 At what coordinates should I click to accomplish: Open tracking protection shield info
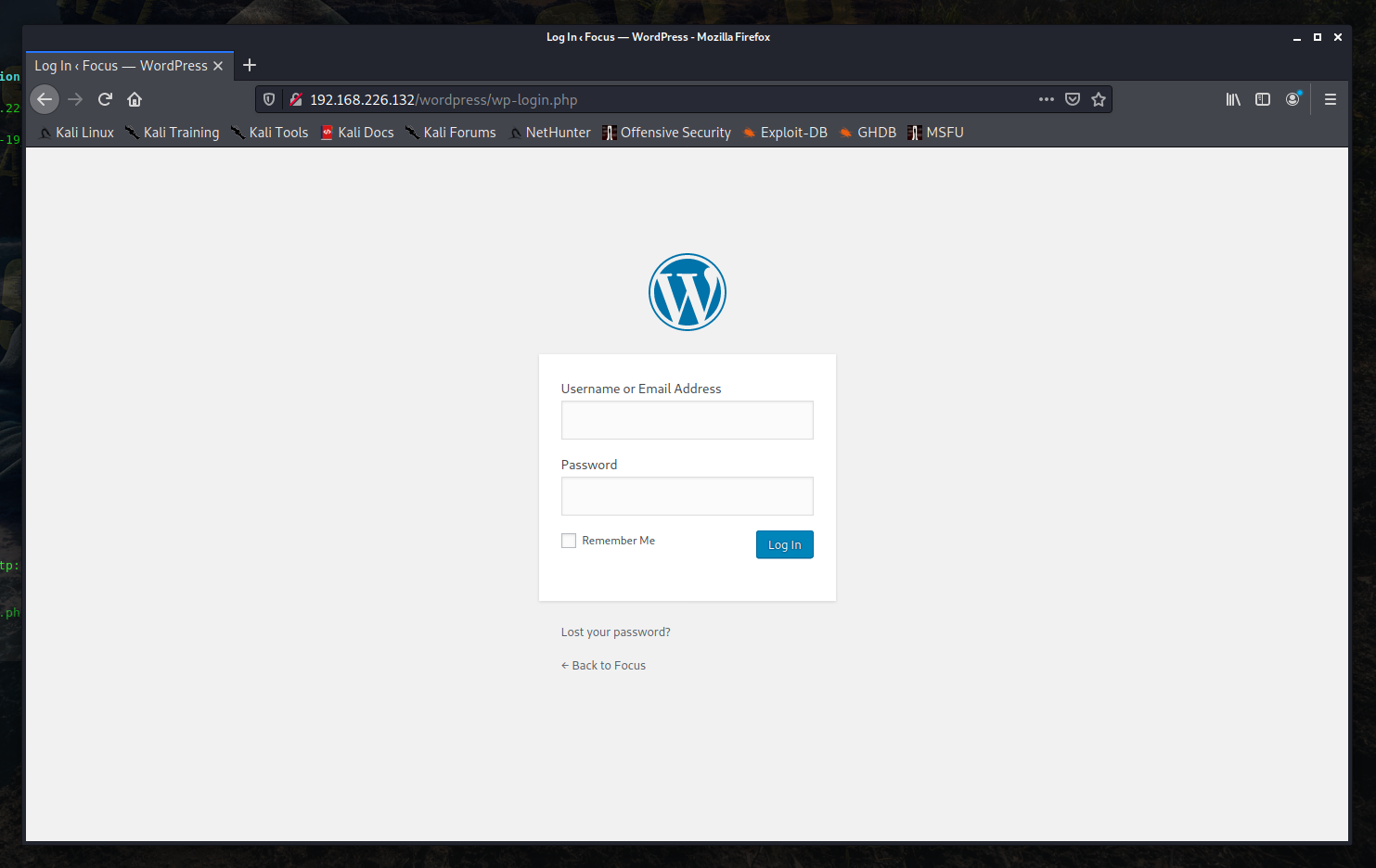pyautogui.click(x=269, y=99)
